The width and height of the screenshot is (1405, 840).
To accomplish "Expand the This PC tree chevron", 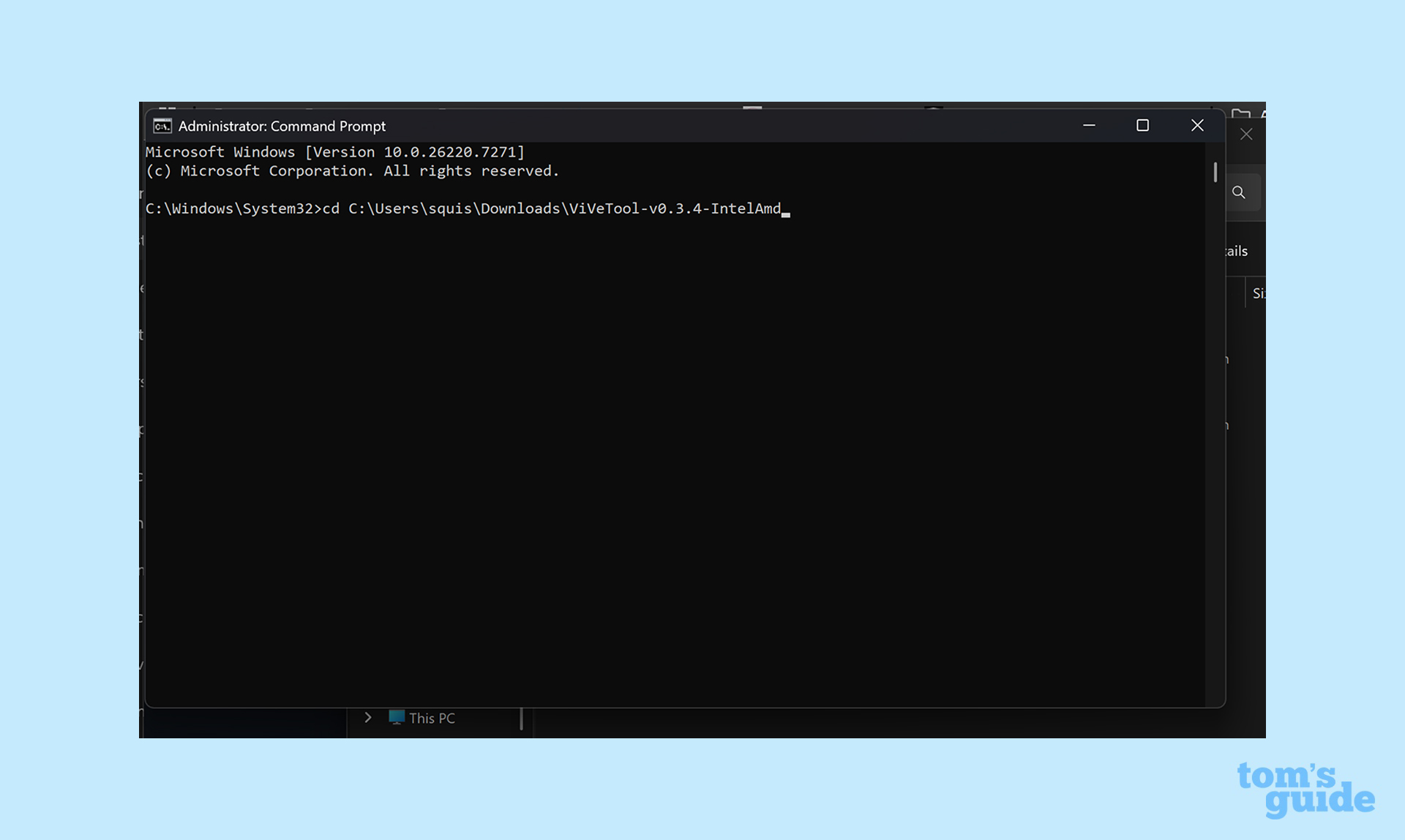I will (x=368, y=718).
